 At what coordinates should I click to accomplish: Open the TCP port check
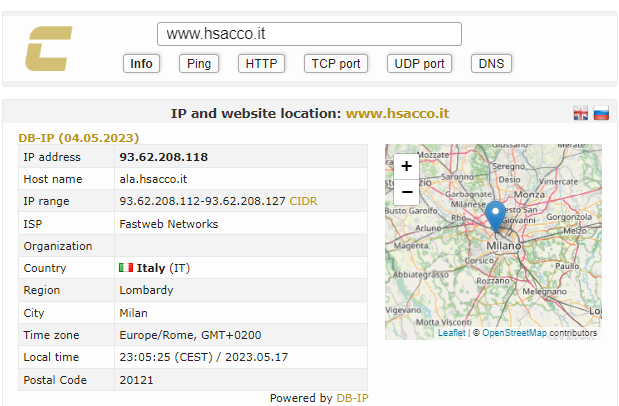[x=336, y=64]
